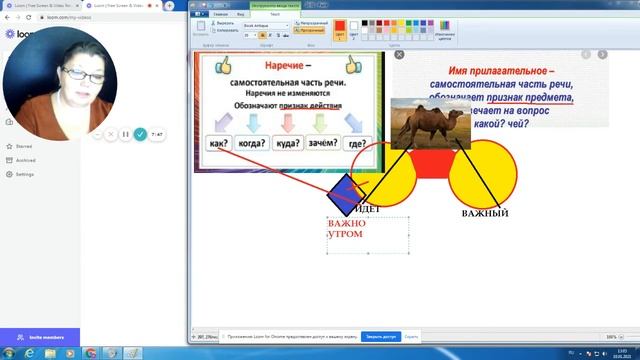
Task: Pick the green swatch in the palette
Action: [x=409, y=23]
